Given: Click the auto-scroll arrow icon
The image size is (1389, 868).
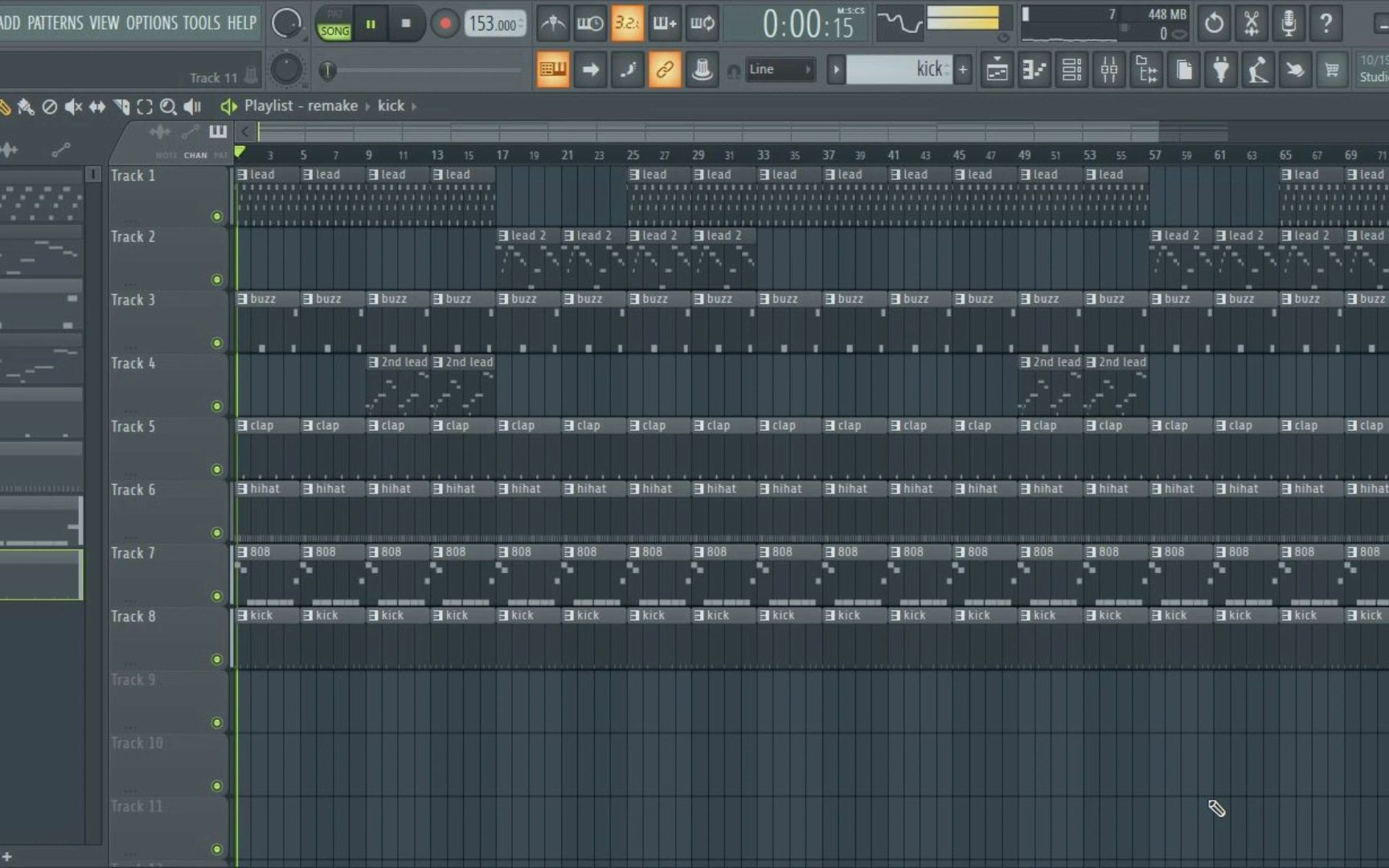Looking at the screenshot, I should pos(591,70).
